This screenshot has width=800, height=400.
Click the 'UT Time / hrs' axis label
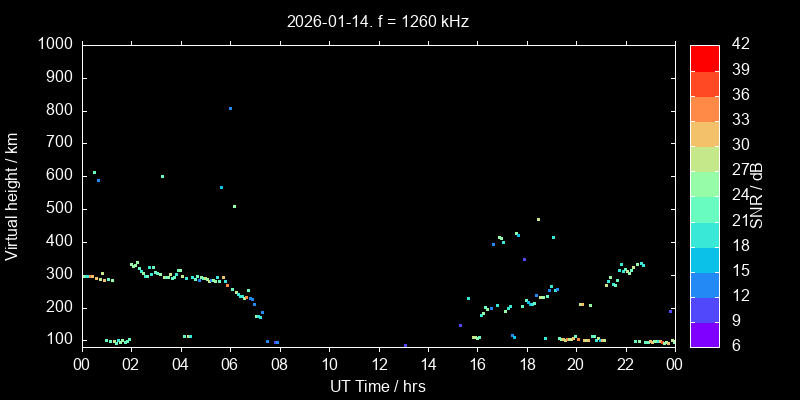pos(377,386)
